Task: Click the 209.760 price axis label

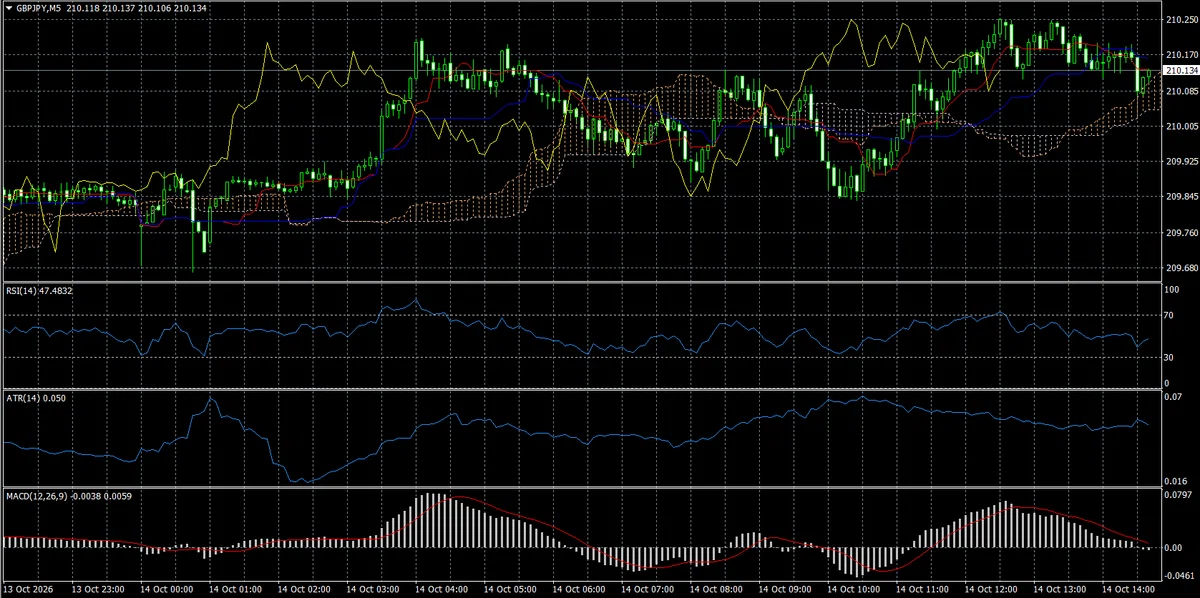Action: pyautogui.click(x=1181, y=233)
